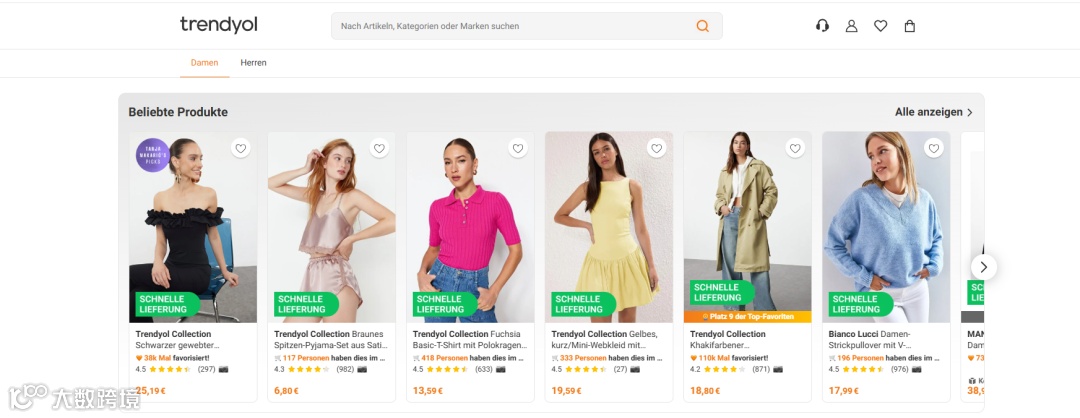Screen dimensions: 1080x418
Task: Click Schnelle Lieferung badge on trench coat
Action: [x=722, y=293]
